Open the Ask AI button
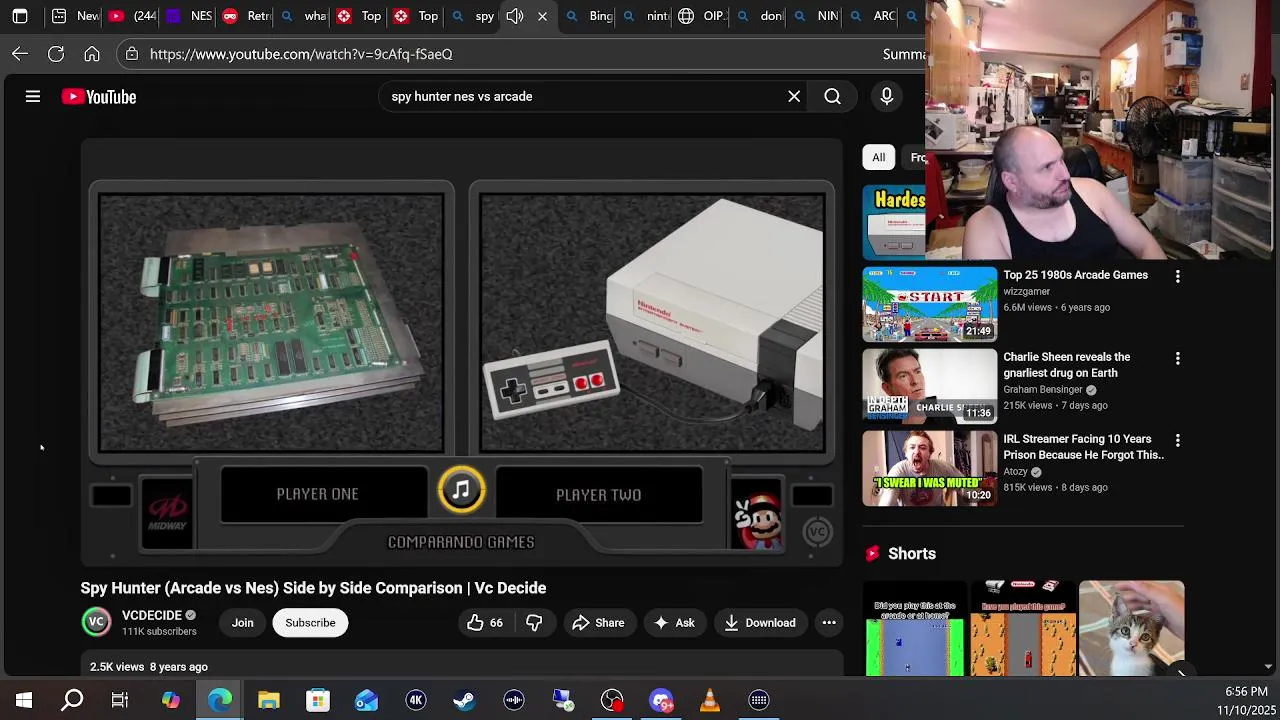This screenshot has height=720, width=1280. point(674,622)
